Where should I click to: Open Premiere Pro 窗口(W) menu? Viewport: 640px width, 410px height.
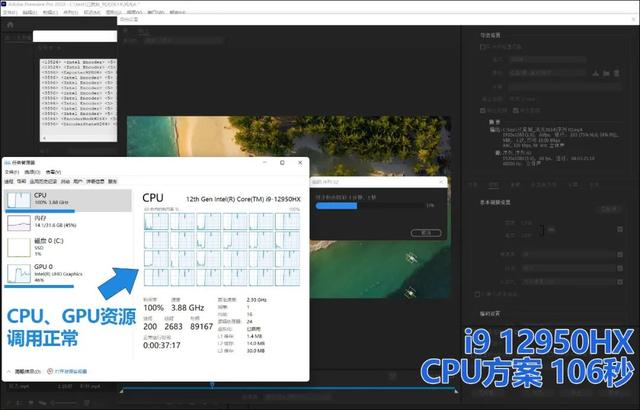pos(155,12)
